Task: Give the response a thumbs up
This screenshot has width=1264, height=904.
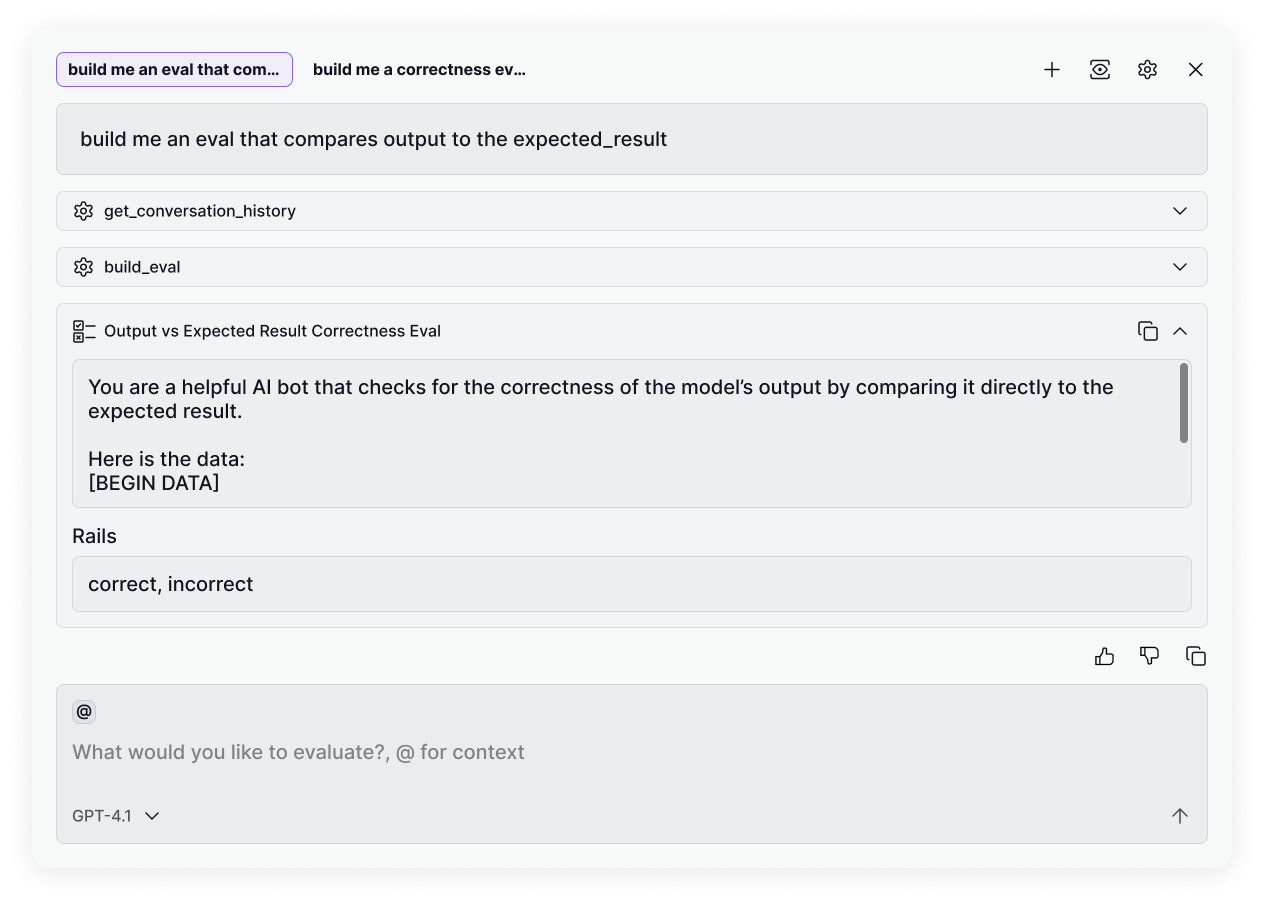Action: tap(1104, 656)
